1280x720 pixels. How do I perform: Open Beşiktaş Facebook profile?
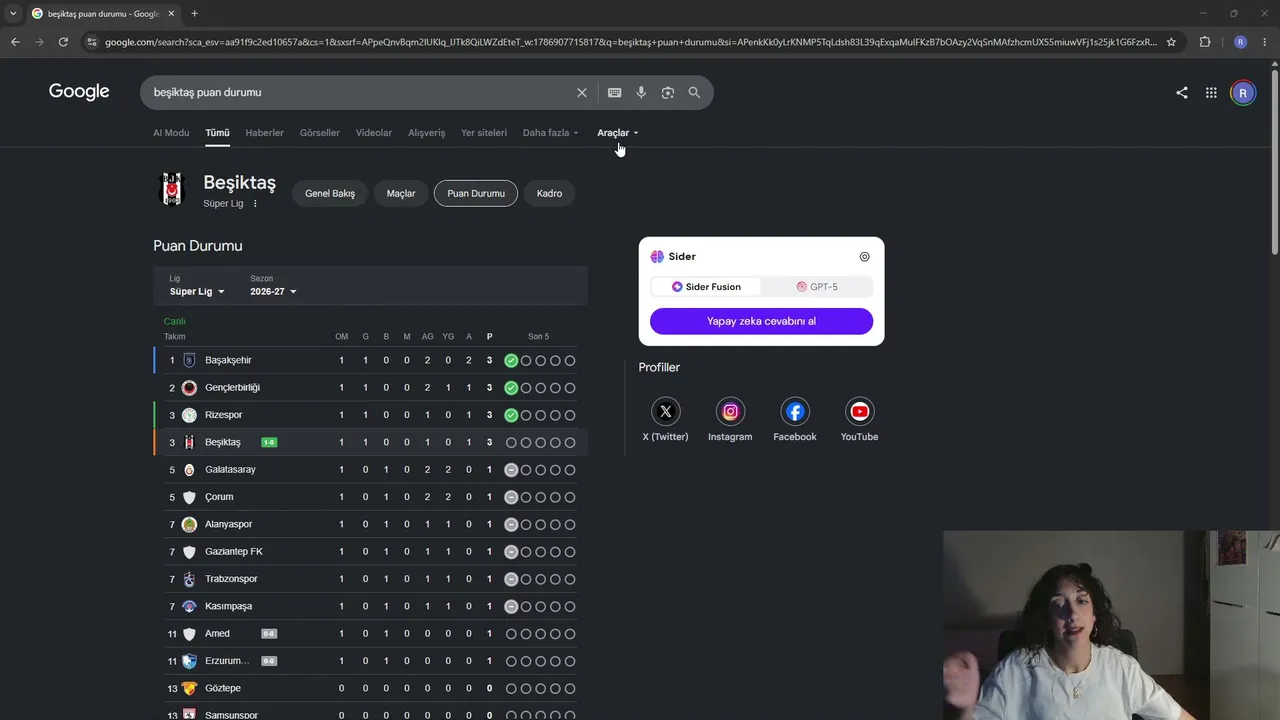[x=795, y=411]
